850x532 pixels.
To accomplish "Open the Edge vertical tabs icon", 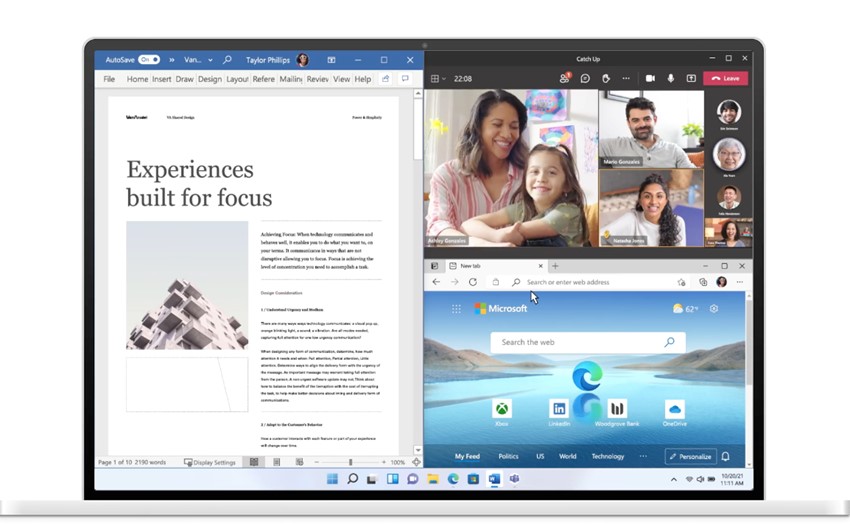I will tap(434, 266).
